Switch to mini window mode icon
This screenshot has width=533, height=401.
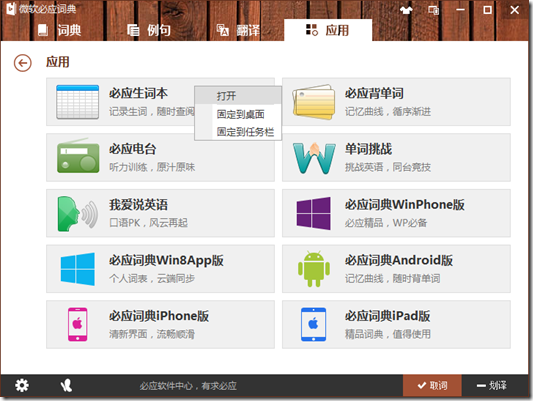point(433,10)
